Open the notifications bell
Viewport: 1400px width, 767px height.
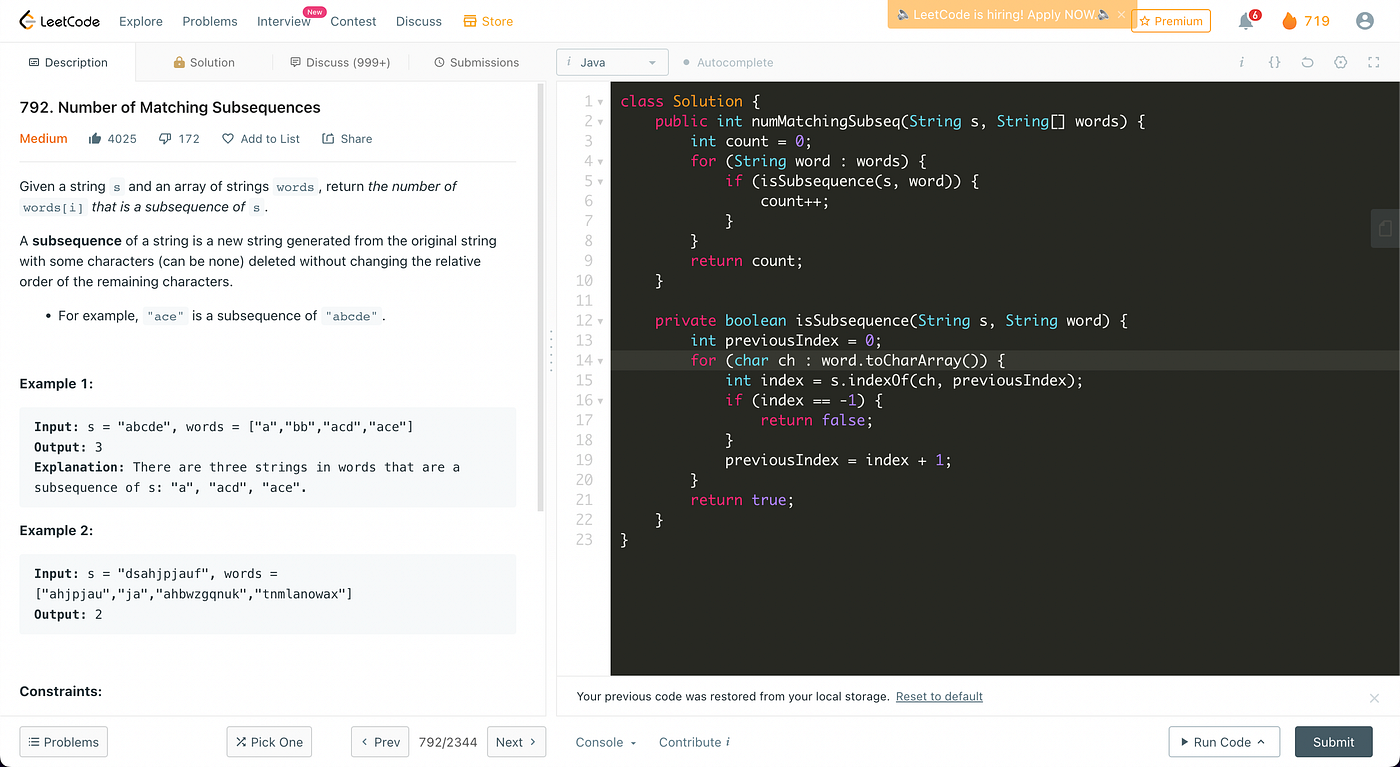point(1246,21)
